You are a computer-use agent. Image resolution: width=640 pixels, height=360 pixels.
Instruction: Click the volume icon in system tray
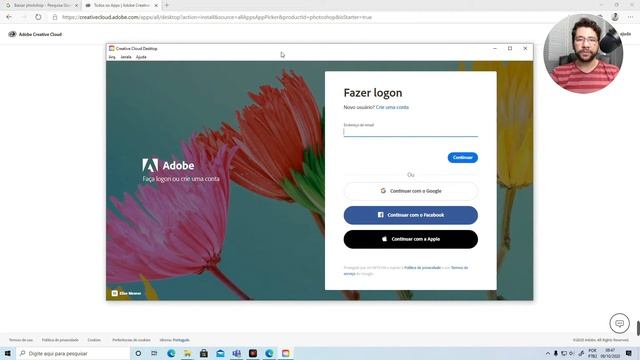tap(571, 353)
